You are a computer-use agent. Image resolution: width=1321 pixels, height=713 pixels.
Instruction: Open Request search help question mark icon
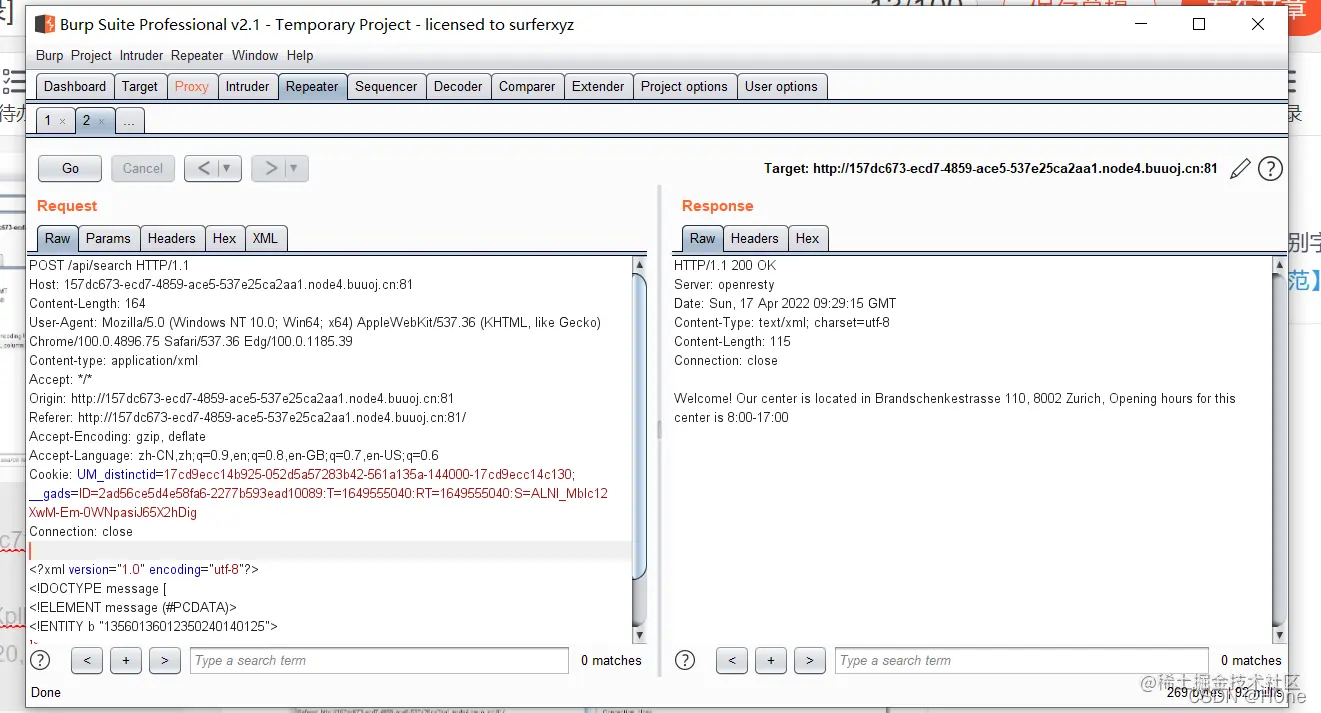click(x=40, y=660)
